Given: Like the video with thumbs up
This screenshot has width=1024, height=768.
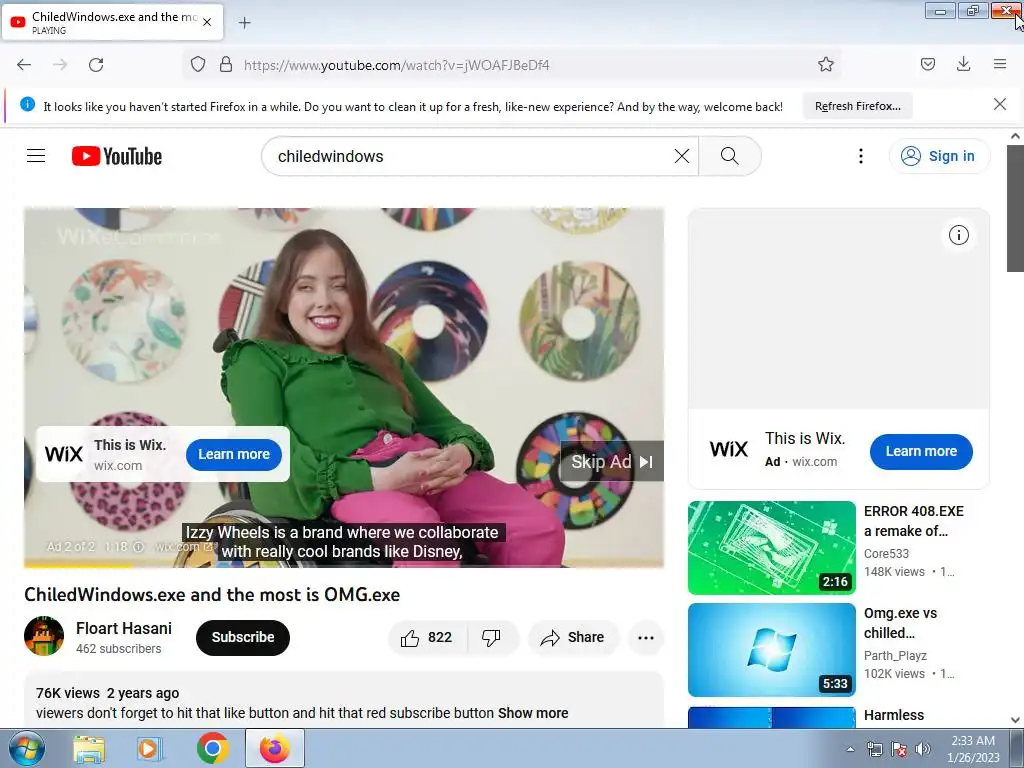Looking at the screenshot, I should coord(427,637).
